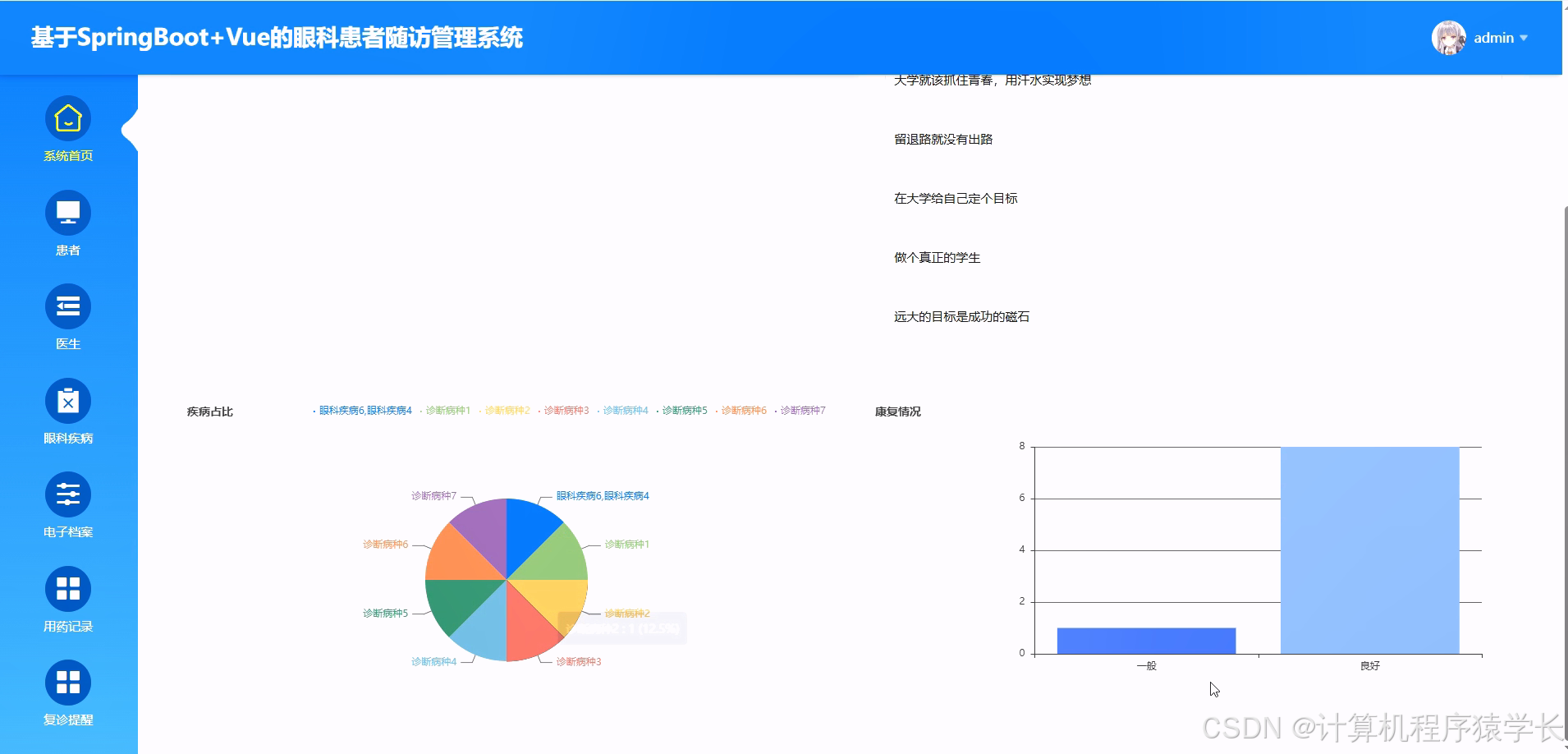Click the admin avatar picture

(1449, 37)
